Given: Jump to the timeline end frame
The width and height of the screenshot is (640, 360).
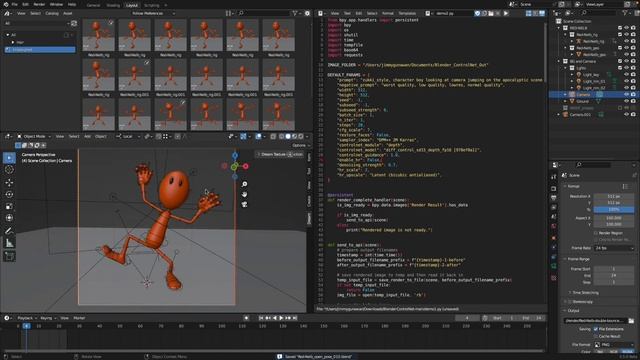Looking at the screenshot, I should (x=295, y=318).
